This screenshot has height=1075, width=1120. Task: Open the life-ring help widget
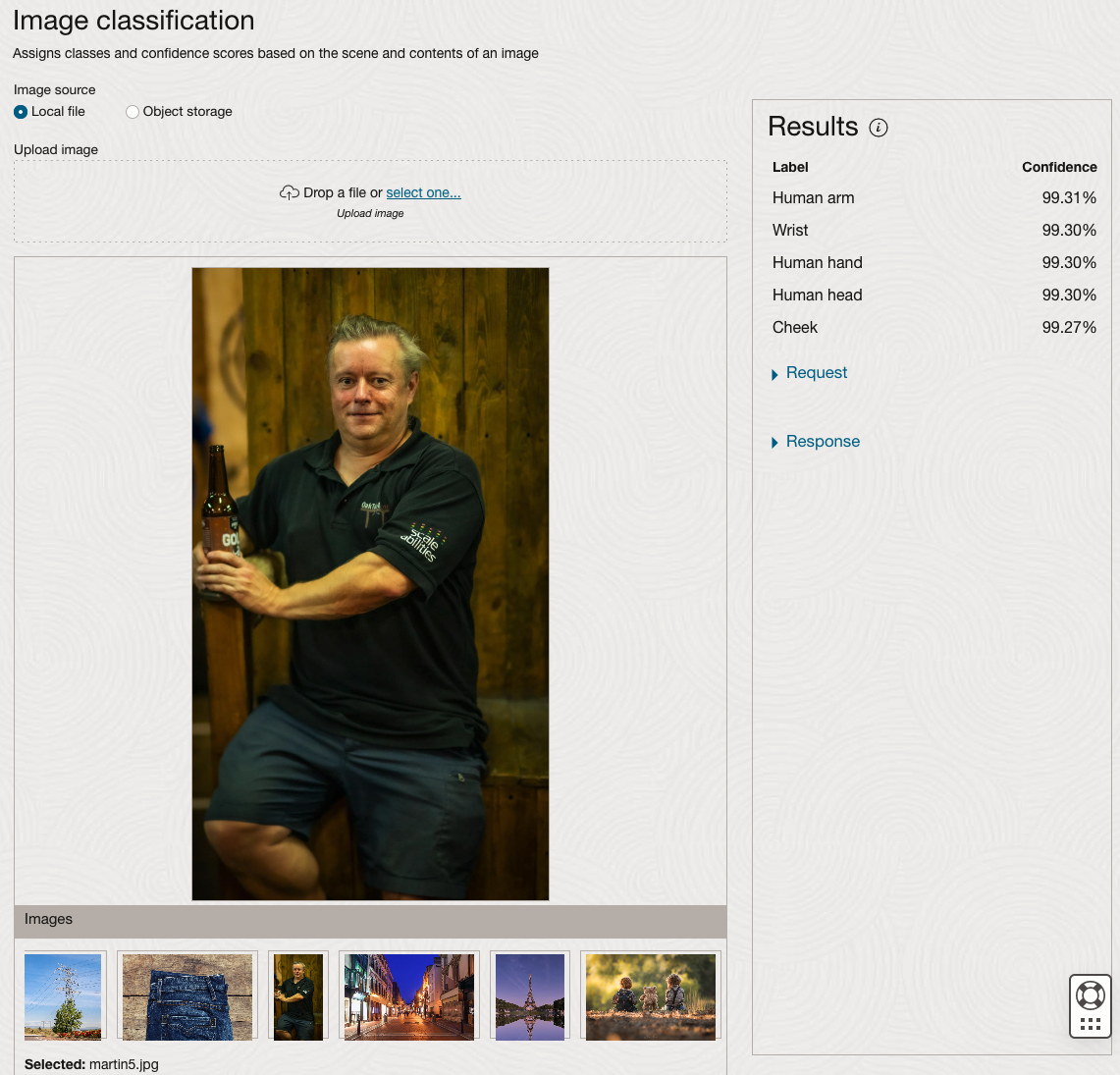coord(1090,994)
